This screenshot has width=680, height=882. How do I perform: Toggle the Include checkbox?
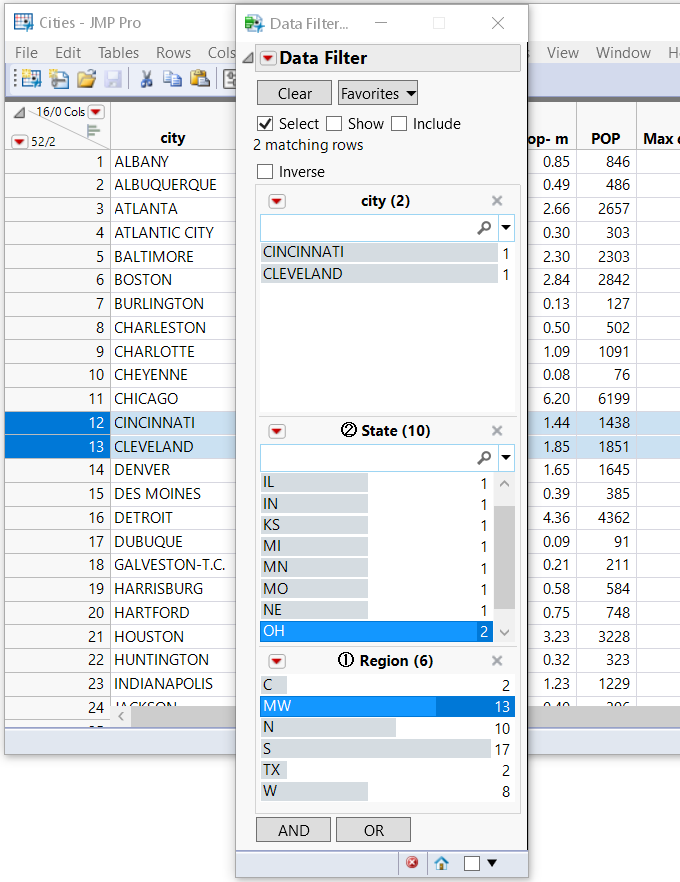399,124
